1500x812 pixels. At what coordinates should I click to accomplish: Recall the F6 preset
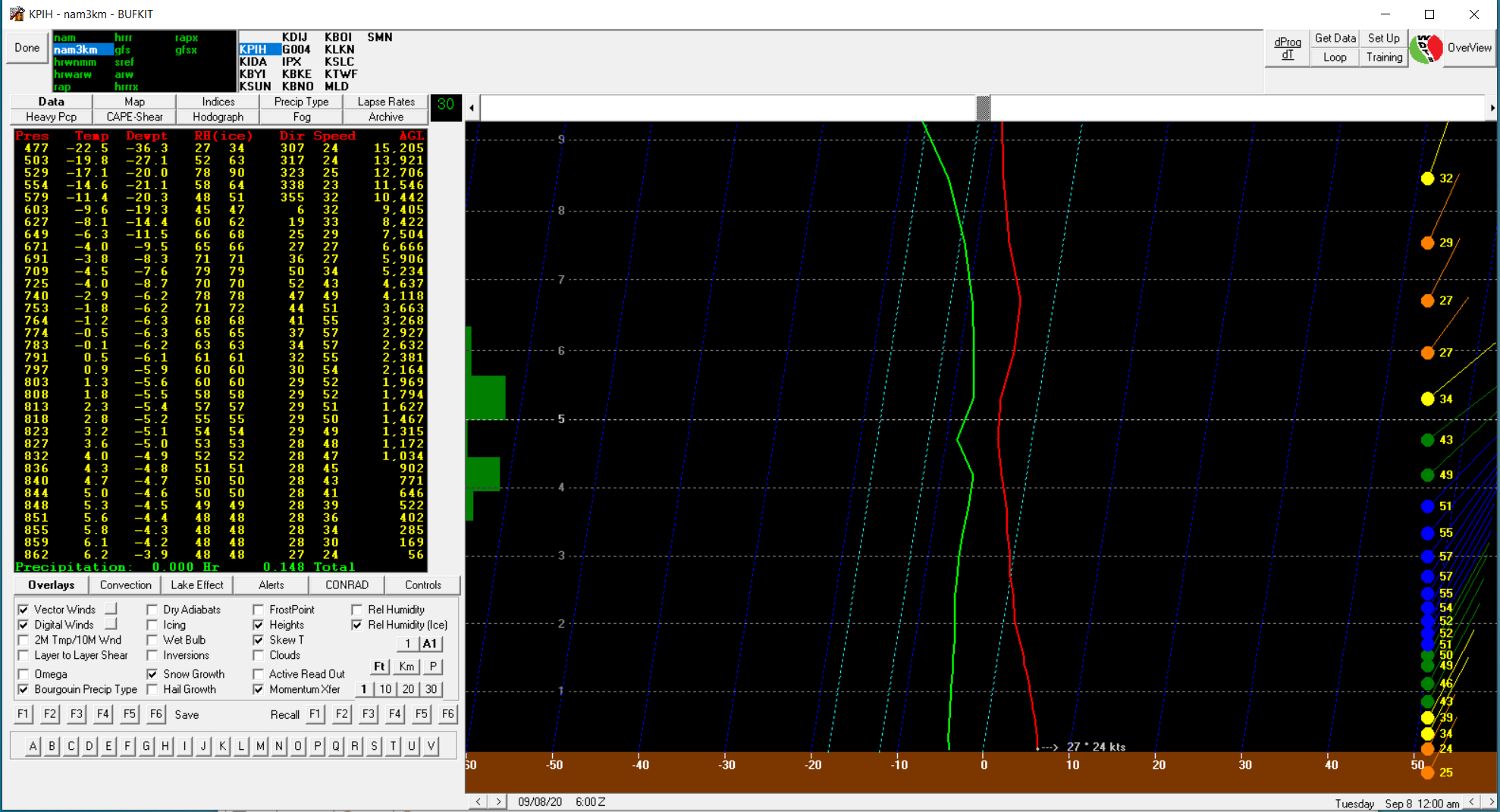pos(448,714)
